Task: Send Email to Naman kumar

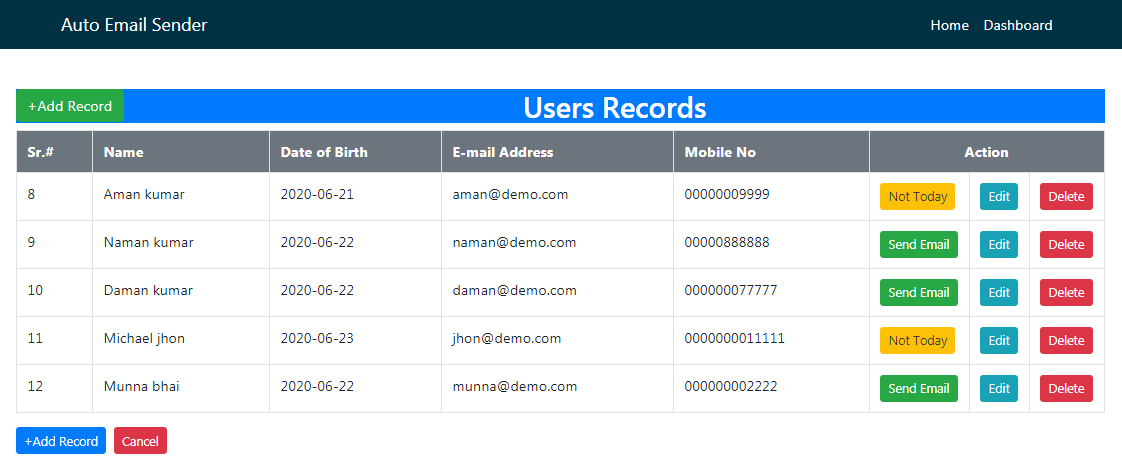Action: coord(919,244)
